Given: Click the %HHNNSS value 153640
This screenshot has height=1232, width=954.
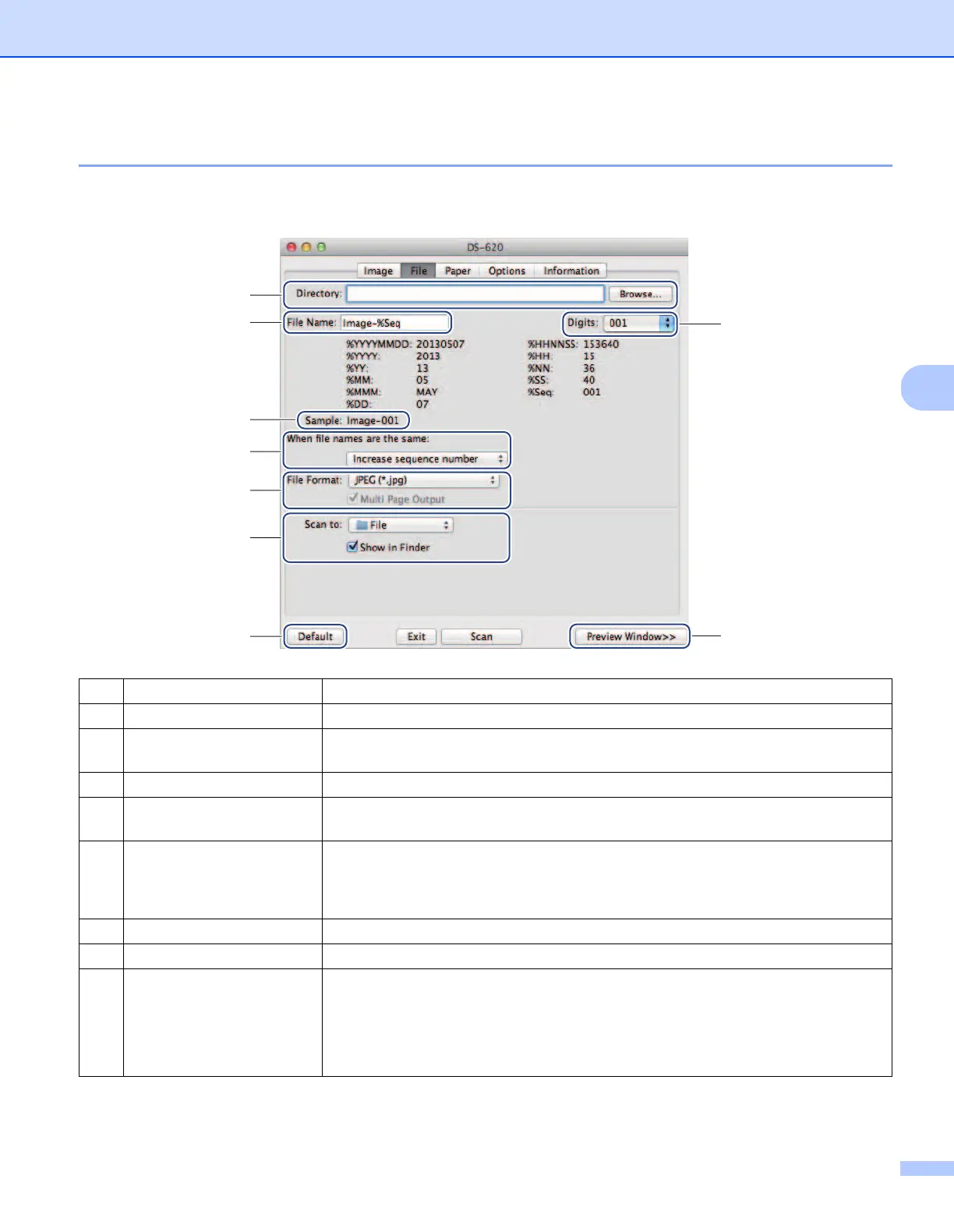Looking at the screenshot, I should pyautogui.click(x=601, y=344).
